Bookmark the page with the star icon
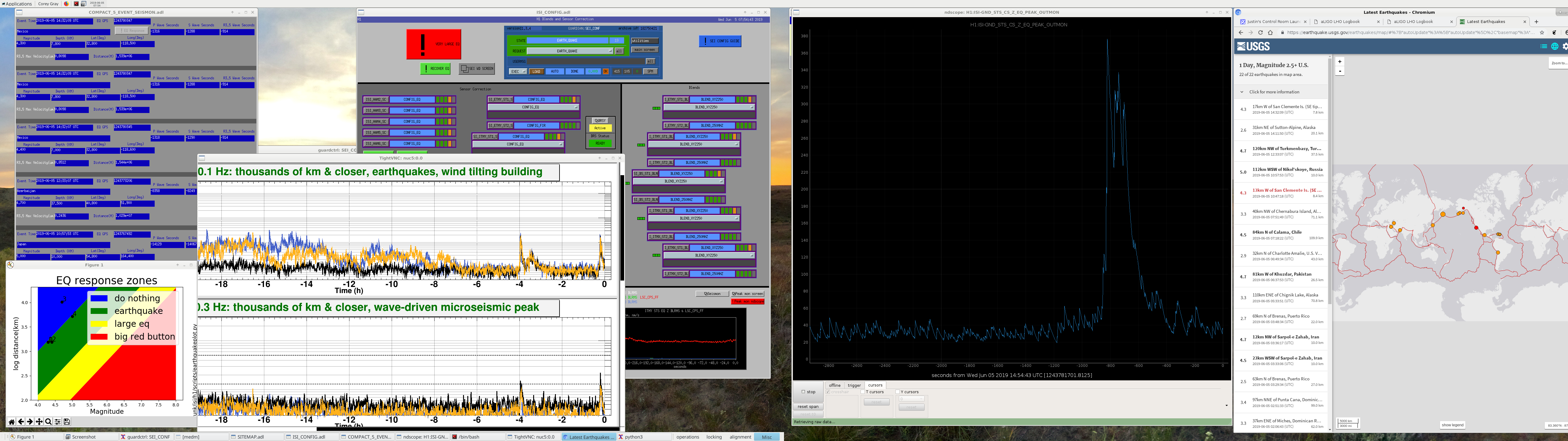 pyautogui.click(x=1542, y=32)
